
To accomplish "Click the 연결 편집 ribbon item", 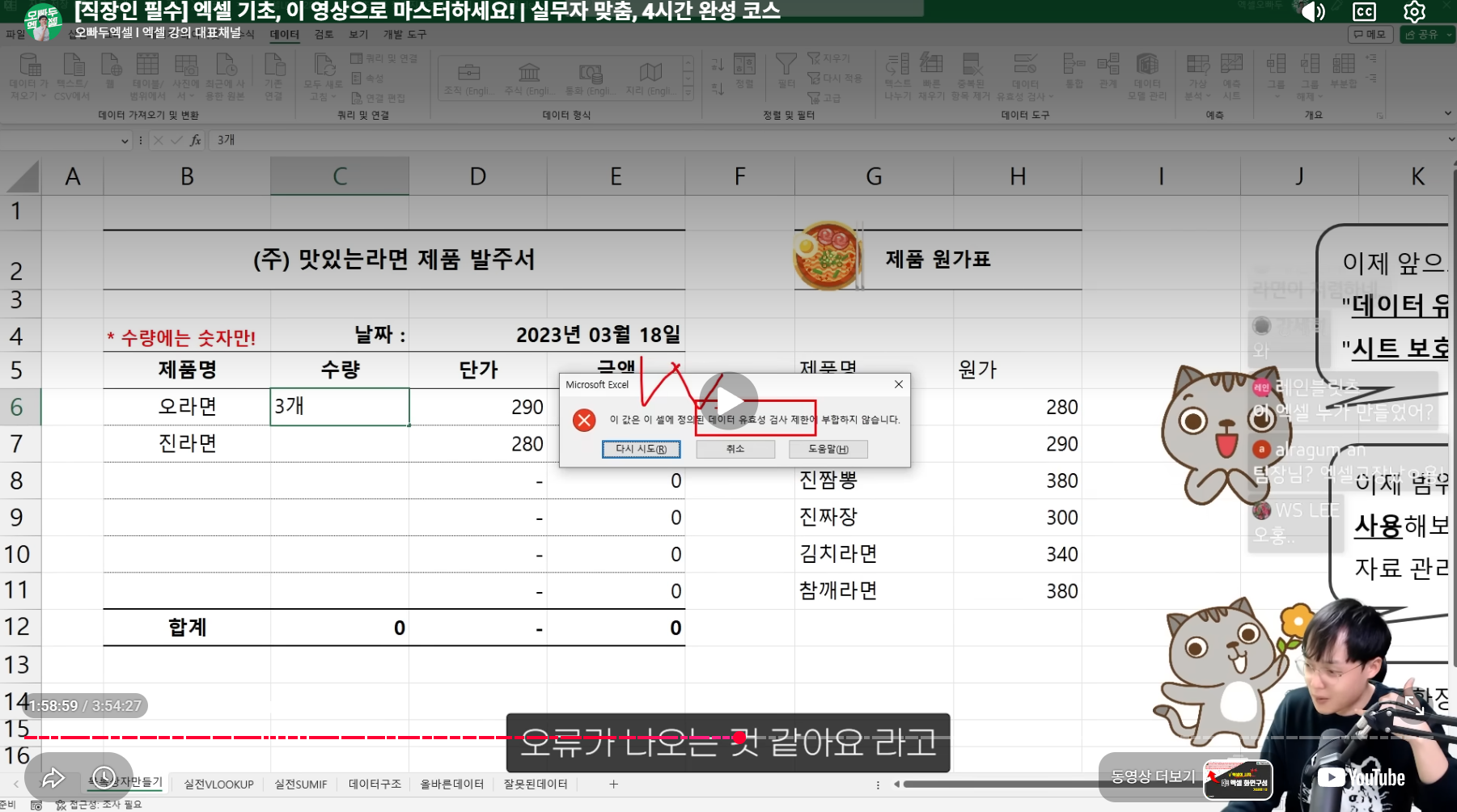I will pos(378,98).
